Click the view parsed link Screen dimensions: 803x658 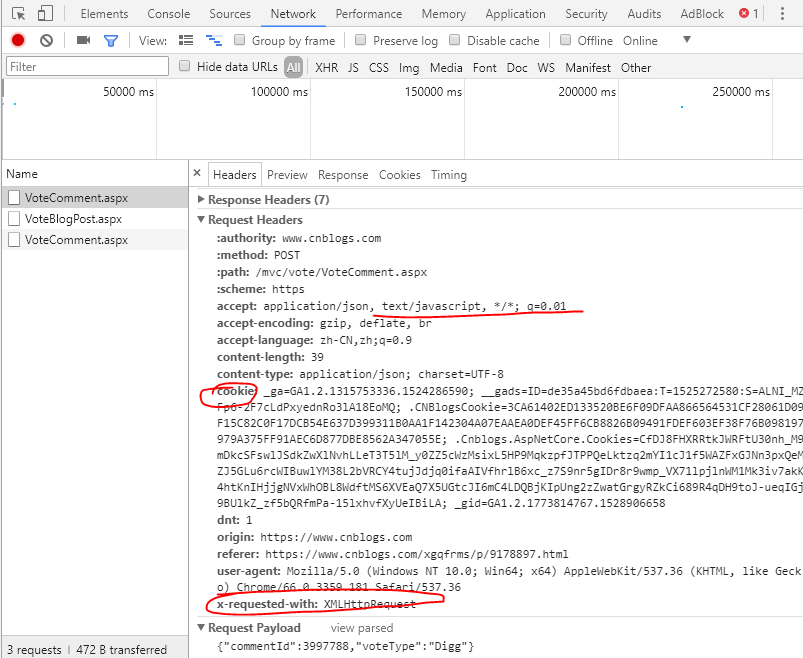[x=362, y=628]
